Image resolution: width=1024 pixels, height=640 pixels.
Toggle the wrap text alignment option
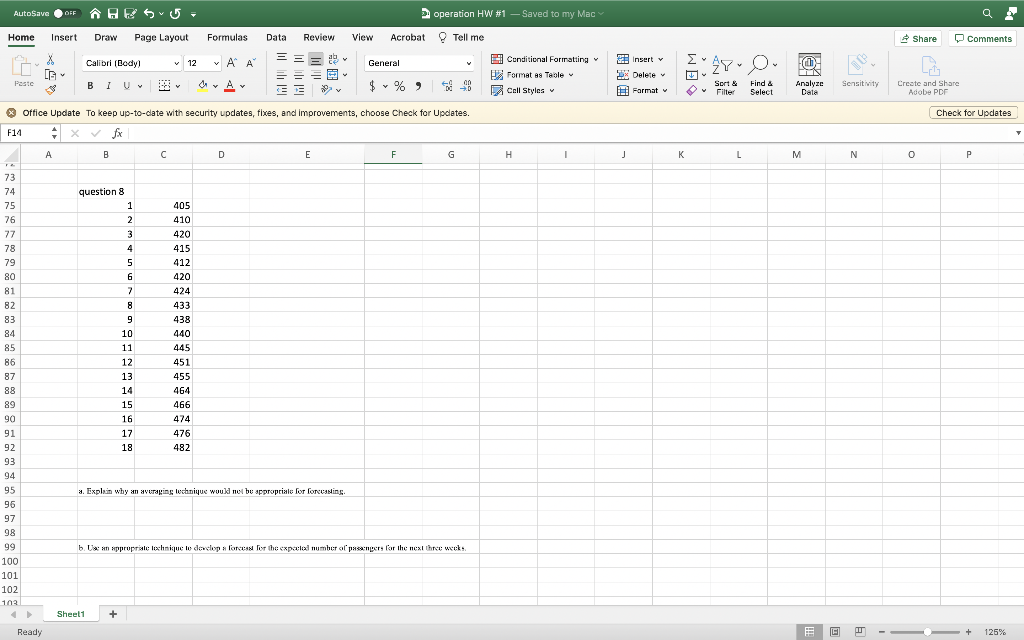[x=331, y=61]
